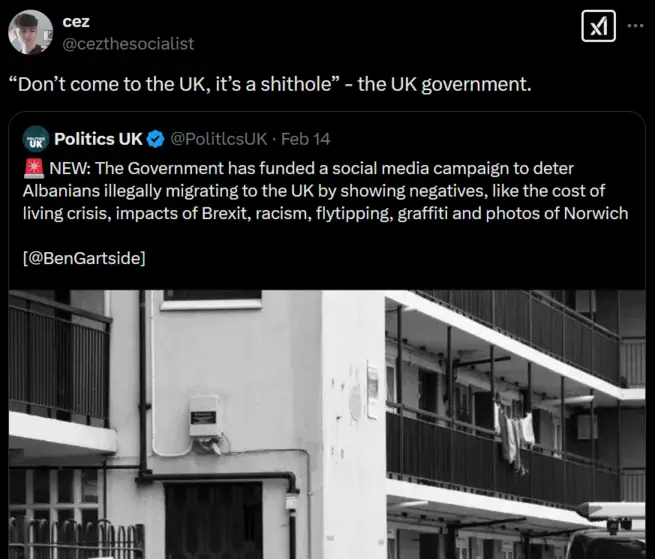Click the alarm box on the photo's wall
655x559 pixels.
tap(204, 414)
